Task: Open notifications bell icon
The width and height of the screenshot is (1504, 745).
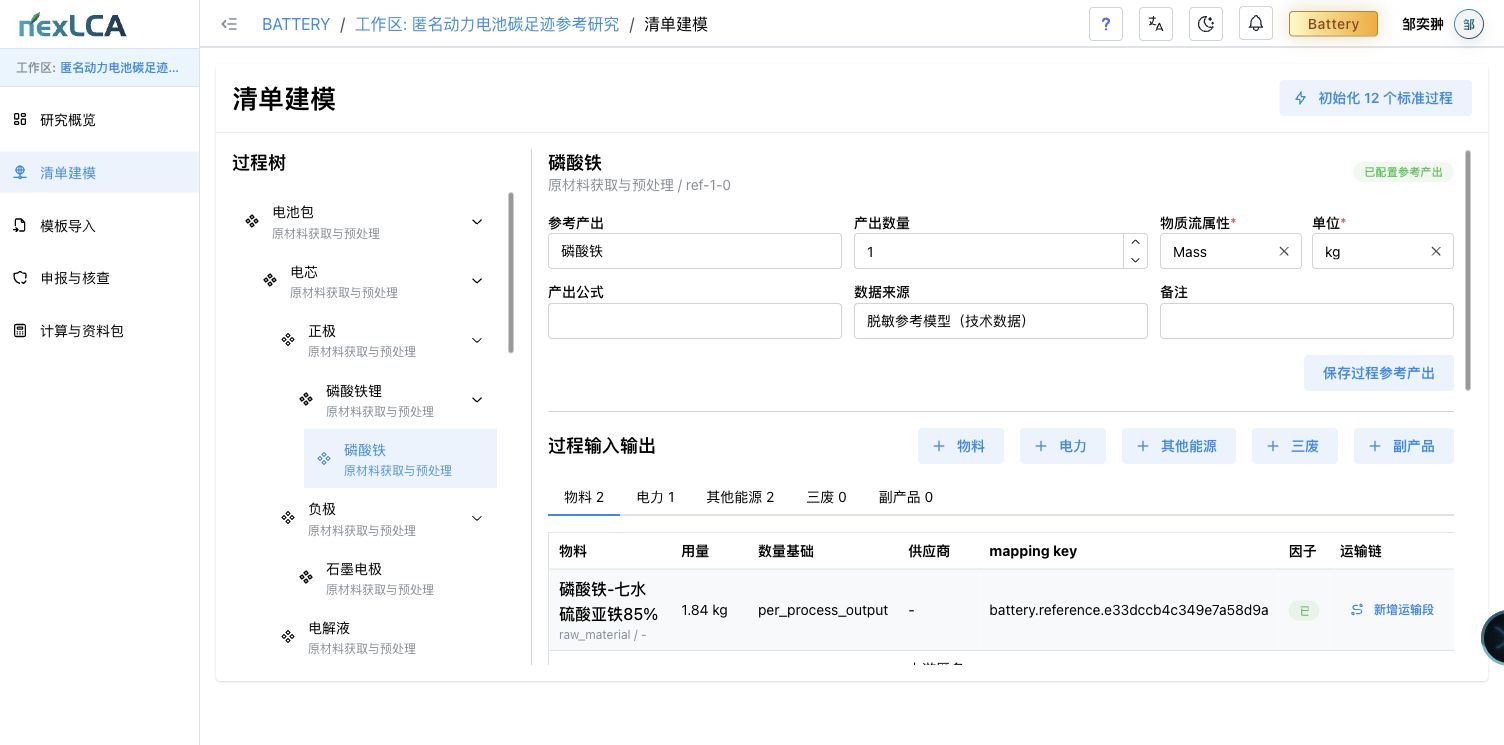Action: pyautogui.click(x=1256, y=24)
